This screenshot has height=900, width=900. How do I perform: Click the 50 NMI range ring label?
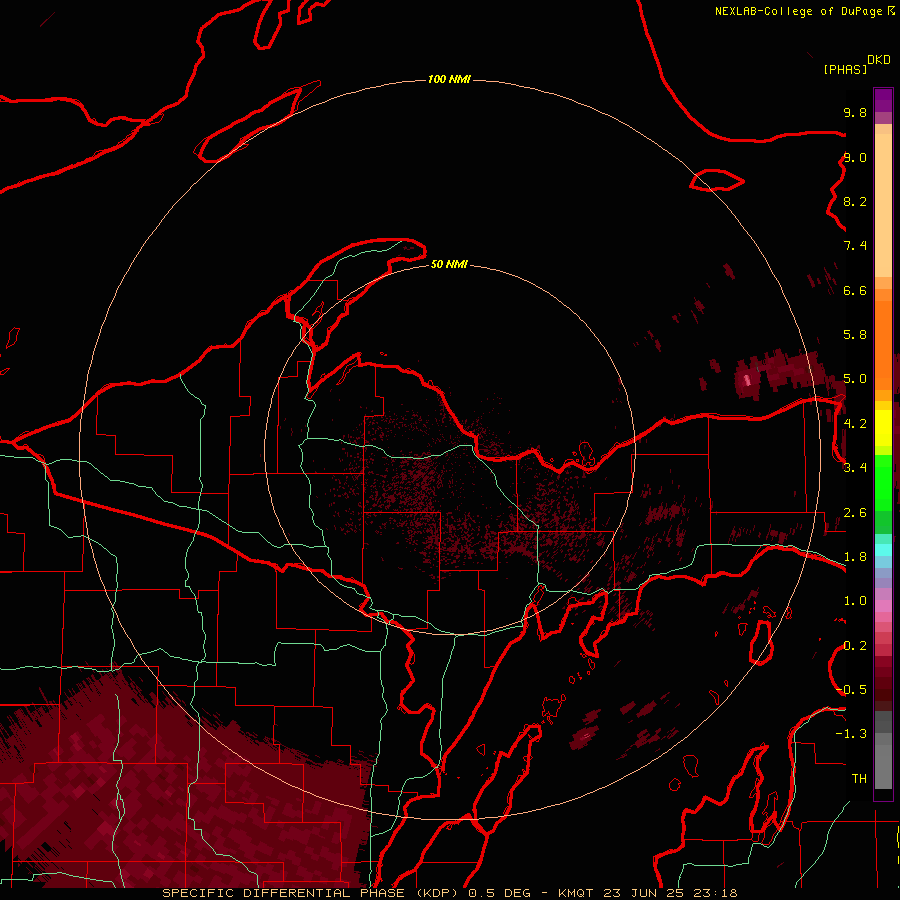pyautogui.click(x=449, y=265)
